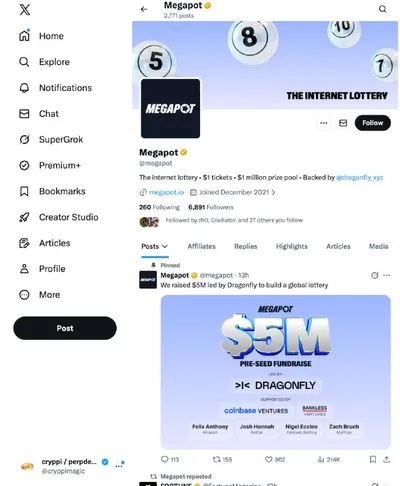Message Megapot using the envelope icon
This screenshot has height=486, width=400.
[x=343, y=123]
